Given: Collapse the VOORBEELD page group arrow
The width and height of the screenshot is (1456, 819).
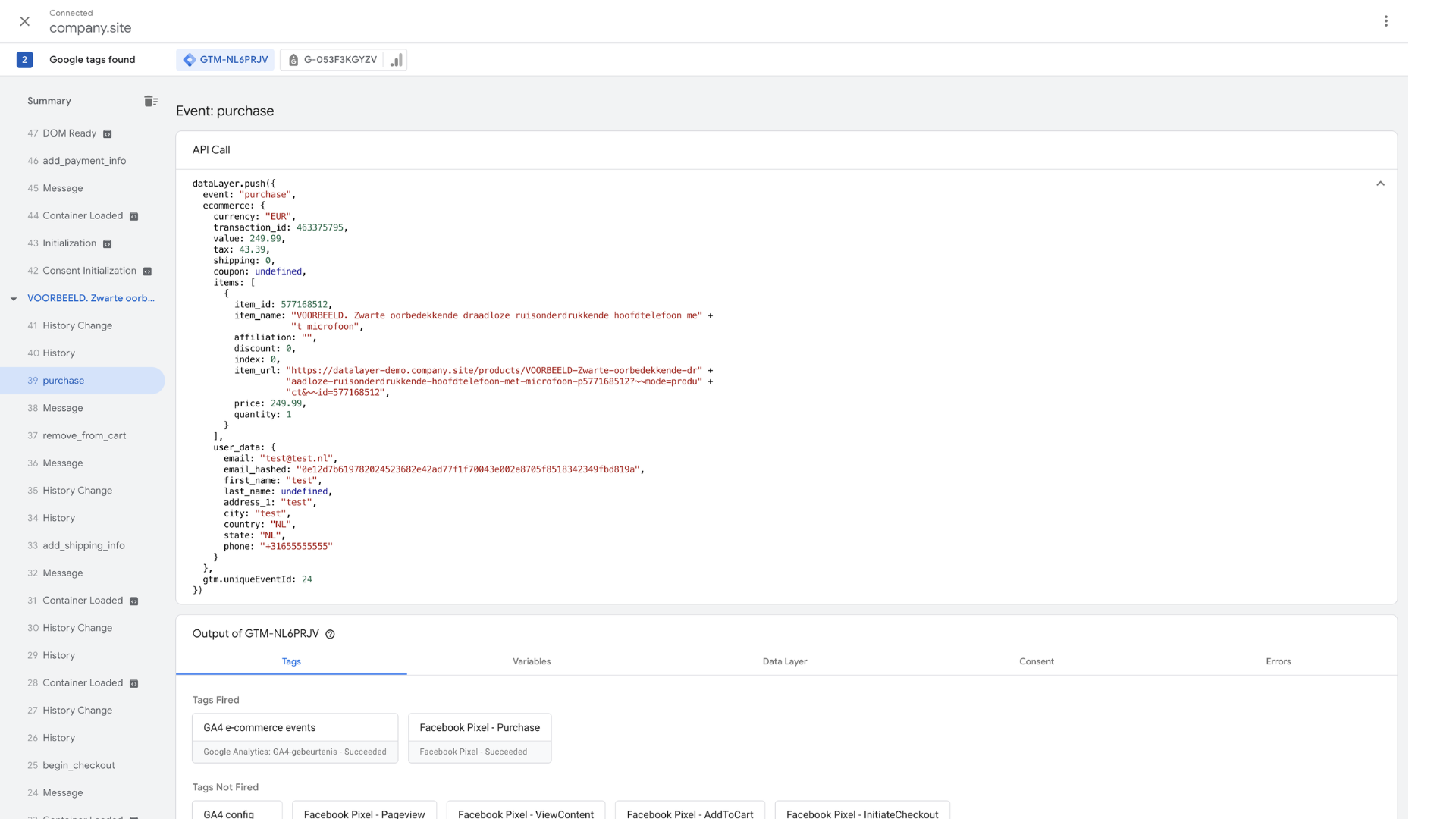Looking at the screenshot, I should point(14,299).
